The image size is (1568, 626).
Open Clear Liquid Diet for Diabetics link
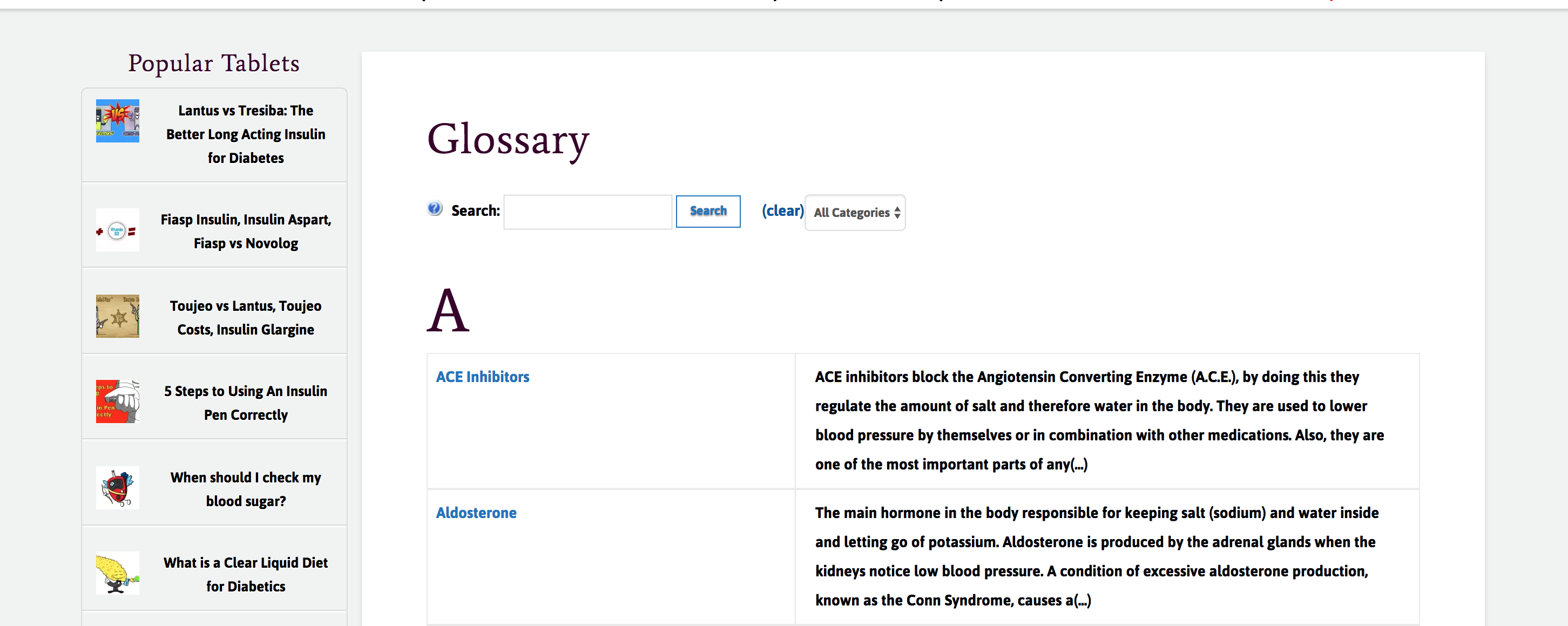tap(246, 574)
